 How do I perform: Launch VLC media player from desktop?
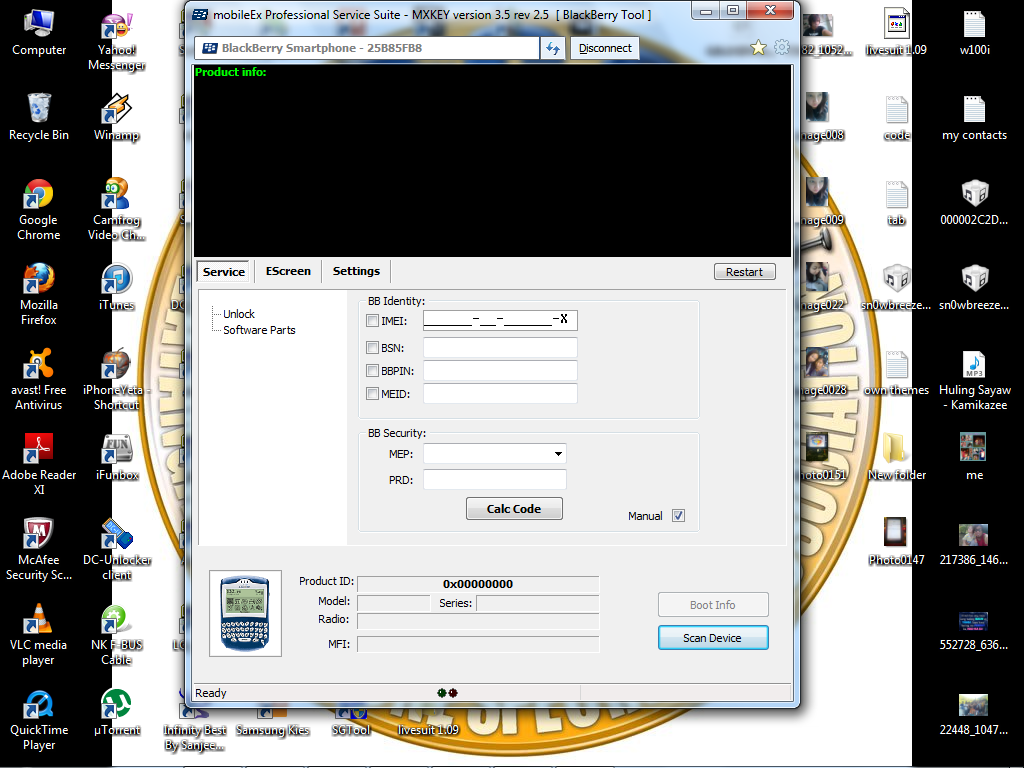click(x=38, y=634)
